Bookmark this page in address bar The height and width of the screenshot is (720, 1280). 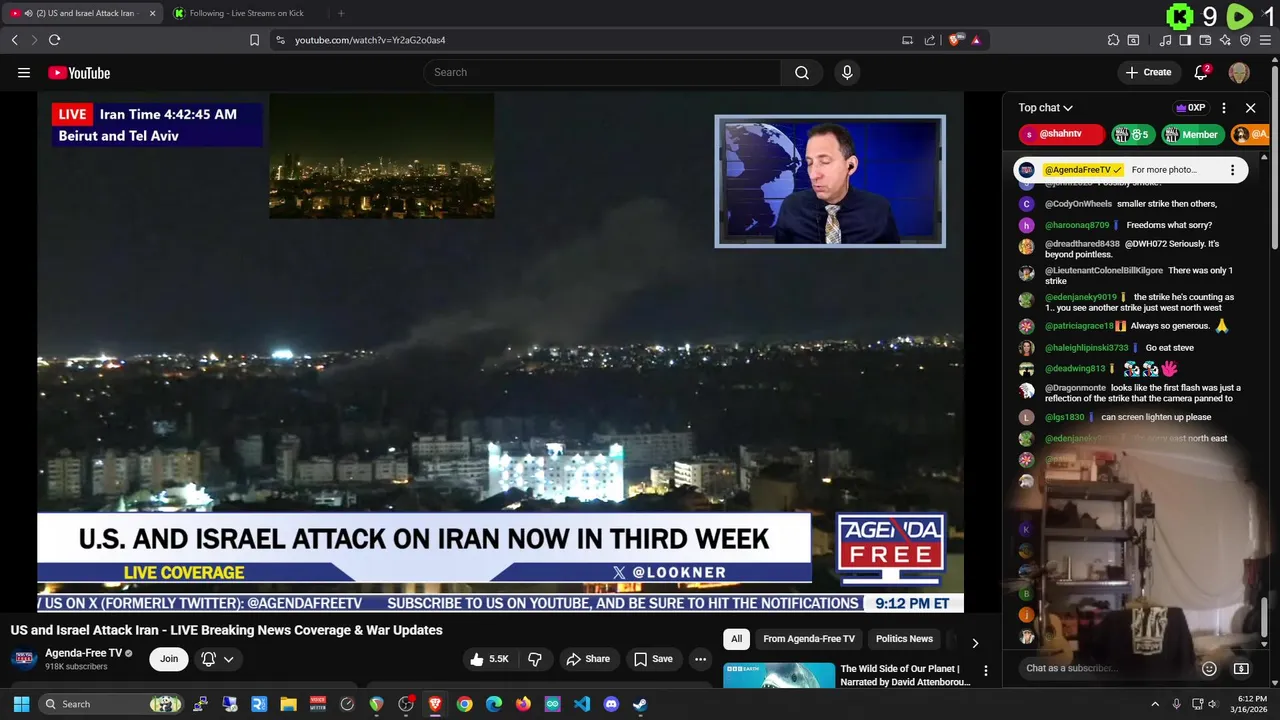254,40
